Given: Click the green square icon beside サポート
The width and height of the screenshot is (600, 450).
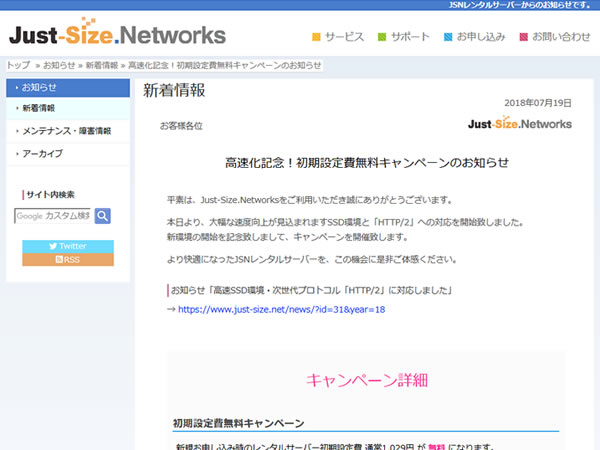Looking at the screenshot, I should tap(382, 37).
